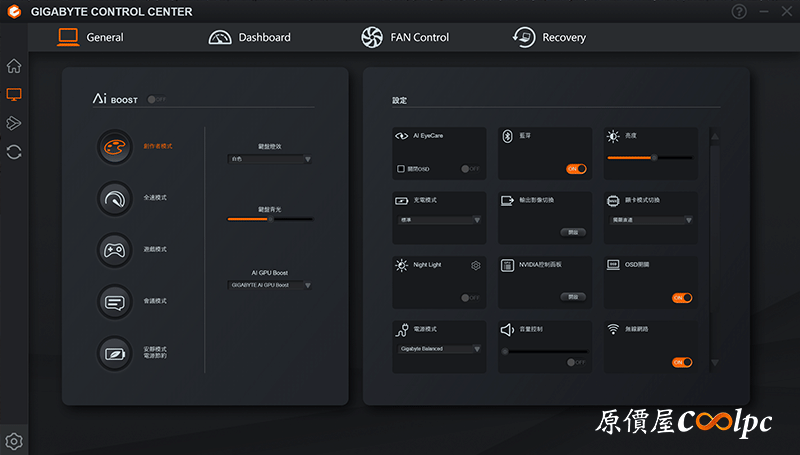Click the Bluetooth icon
This screenshot has width=800, height=455.
tap(507, 136)
